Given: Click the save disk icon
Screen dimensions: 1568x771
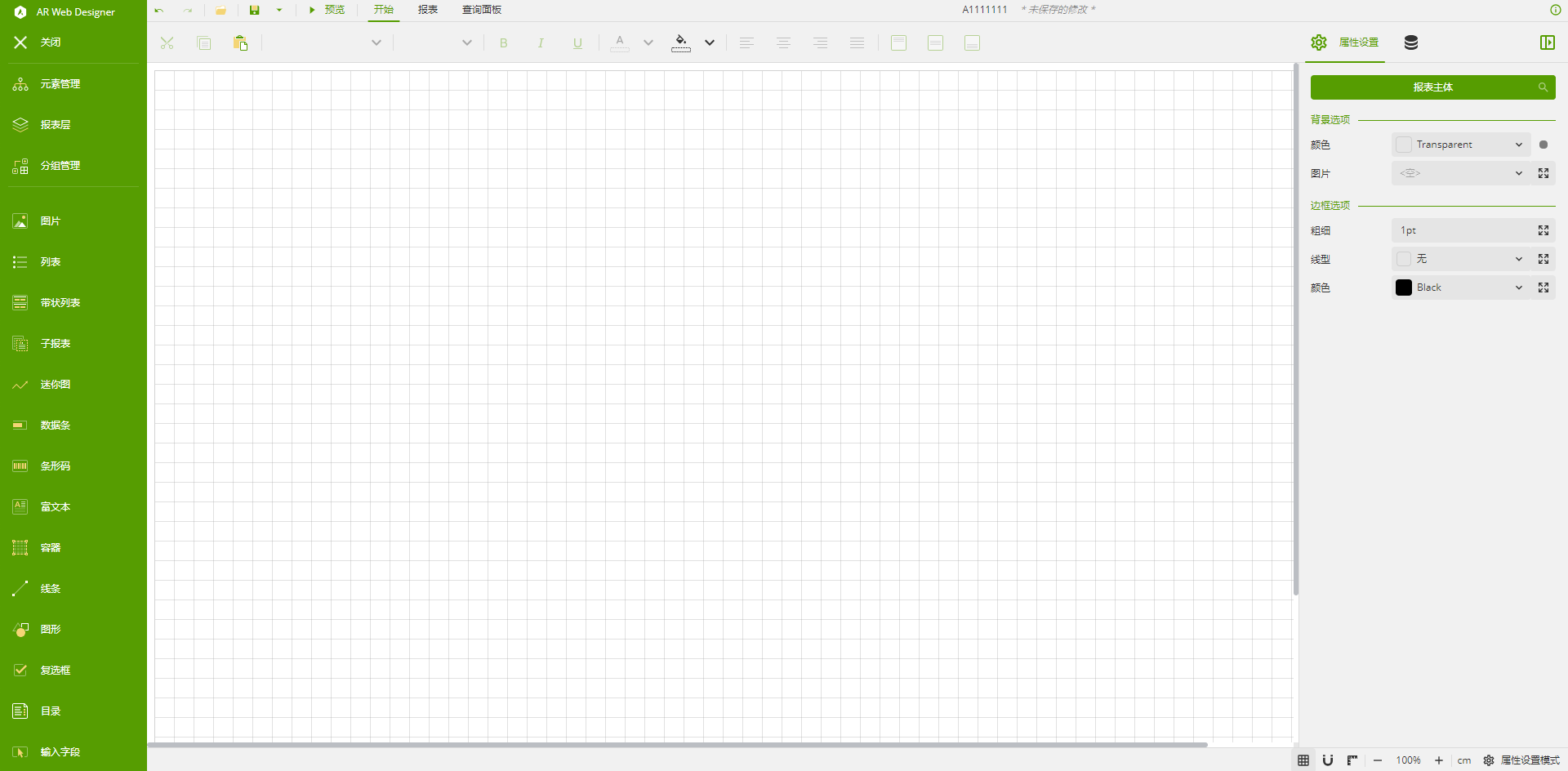Looking at the screenshot, I should click(255, 11).
